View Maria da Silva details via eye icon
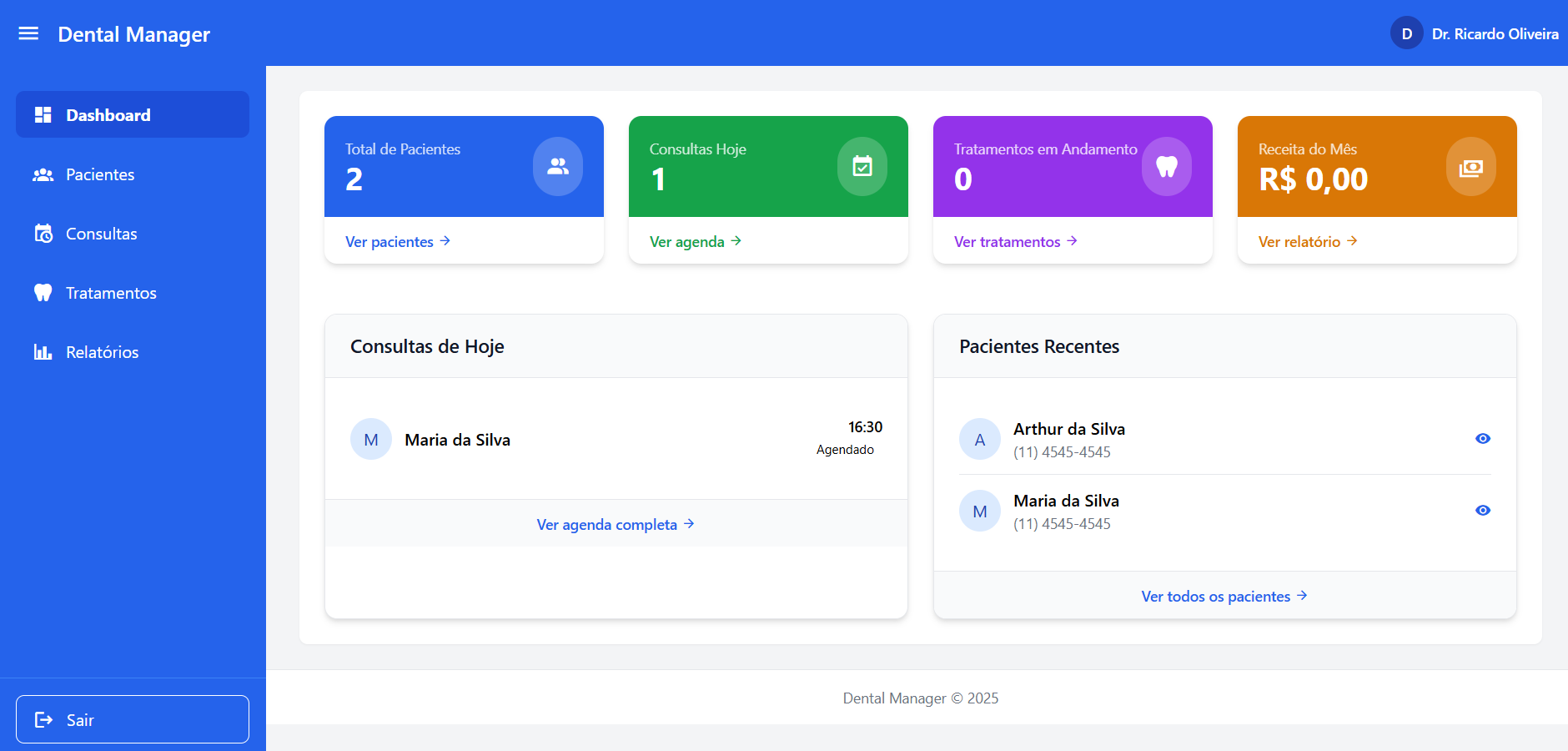Screen dimensions: 1568x751 tap(1482, 511)
